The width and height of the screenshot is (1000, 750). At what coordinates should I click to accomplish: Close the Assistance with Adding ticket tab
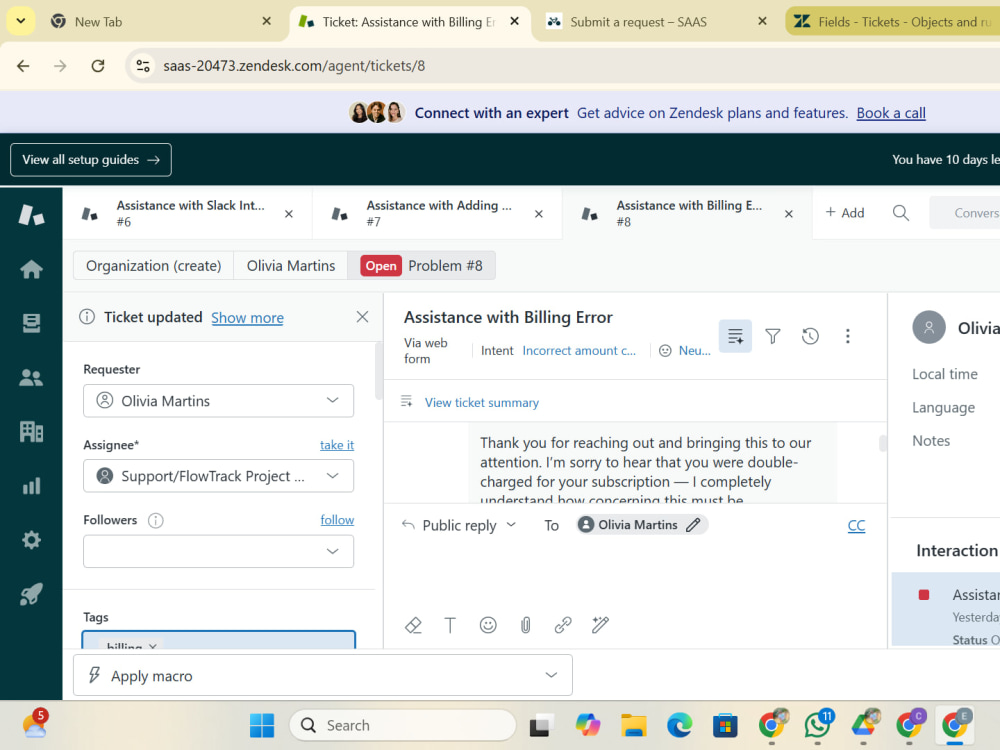[539, 214]
